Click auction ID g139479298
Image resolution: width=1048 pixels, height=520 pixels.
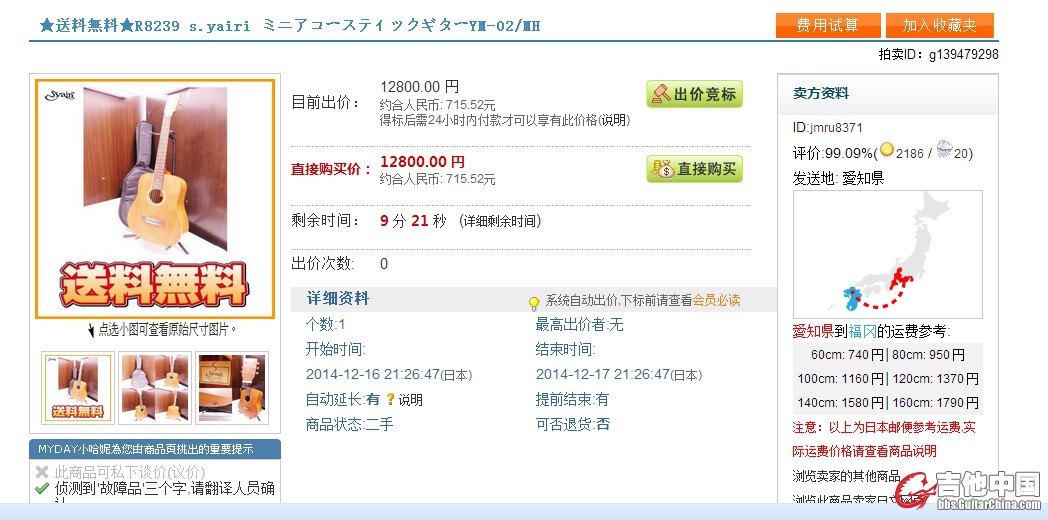tap(964, 55)
